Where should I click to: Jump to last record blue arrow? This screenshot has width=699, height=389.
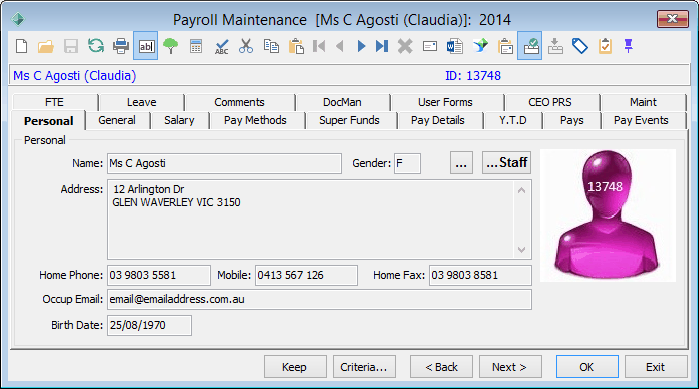tap(382, 46)
